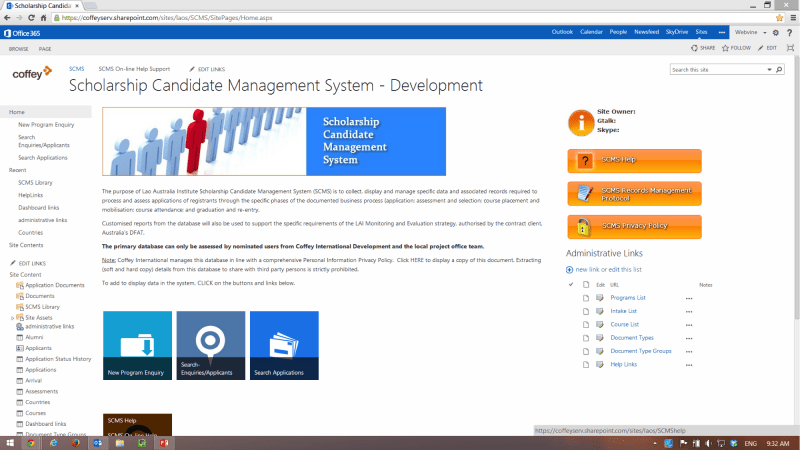
Task: Open the Programs List link
Action: pyautogui.click(x=628, y=297)
